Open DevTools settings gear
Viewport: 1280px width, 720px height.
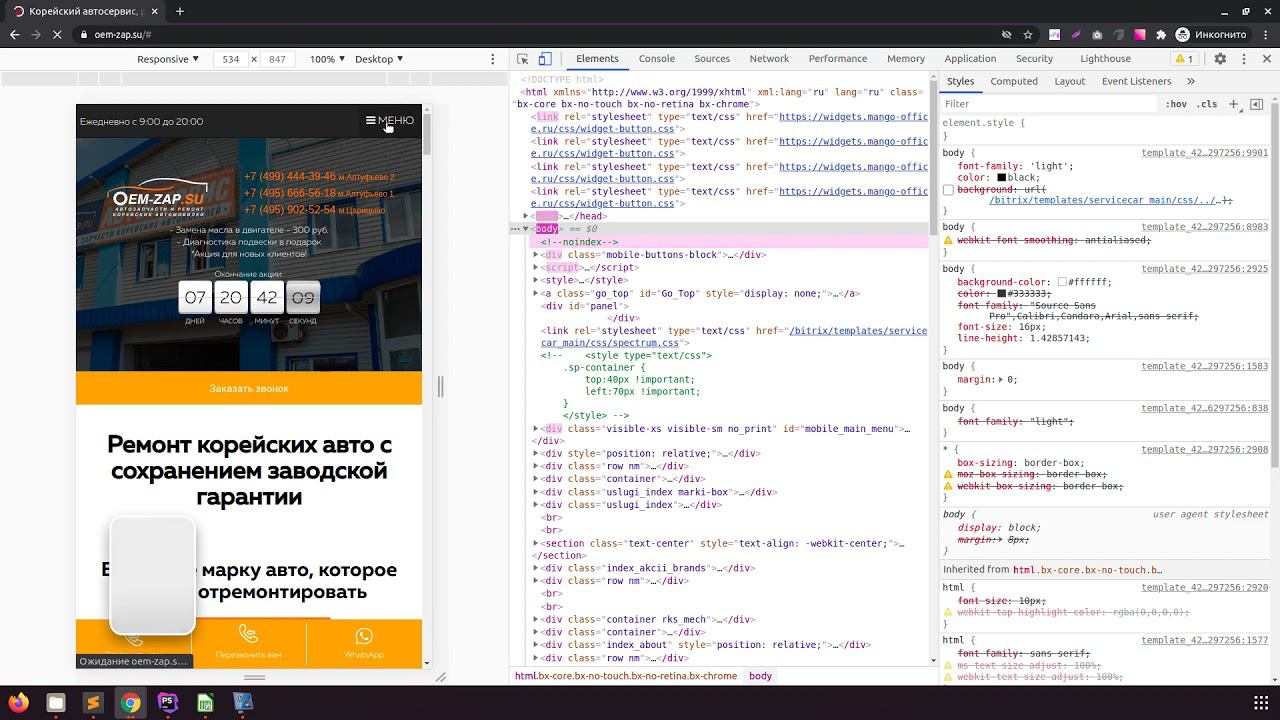1220,59
